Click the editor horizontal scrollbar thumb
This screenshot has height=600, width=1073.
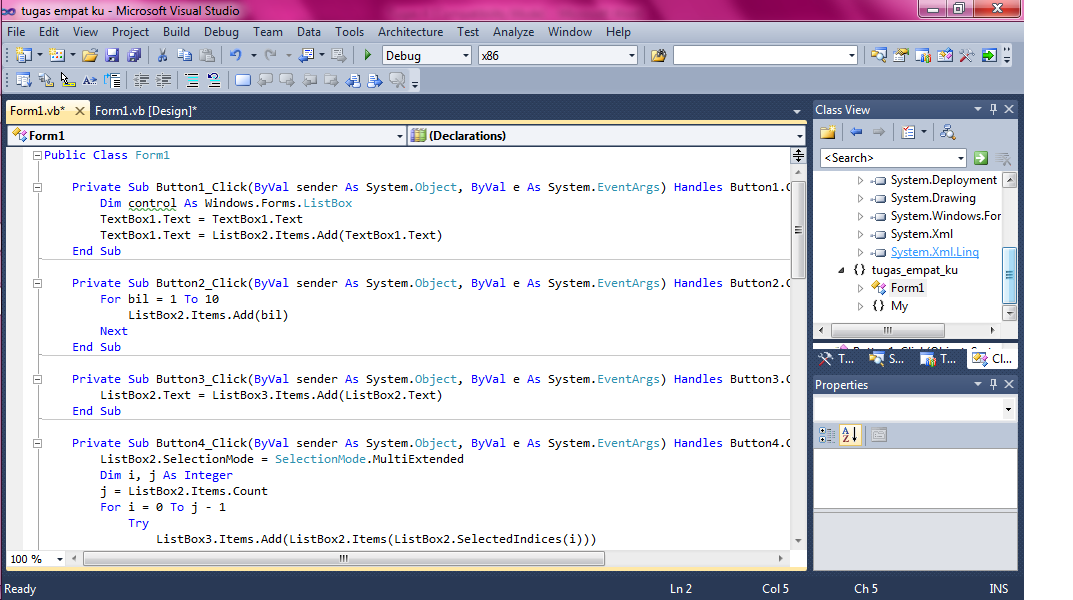click(344, 559)
